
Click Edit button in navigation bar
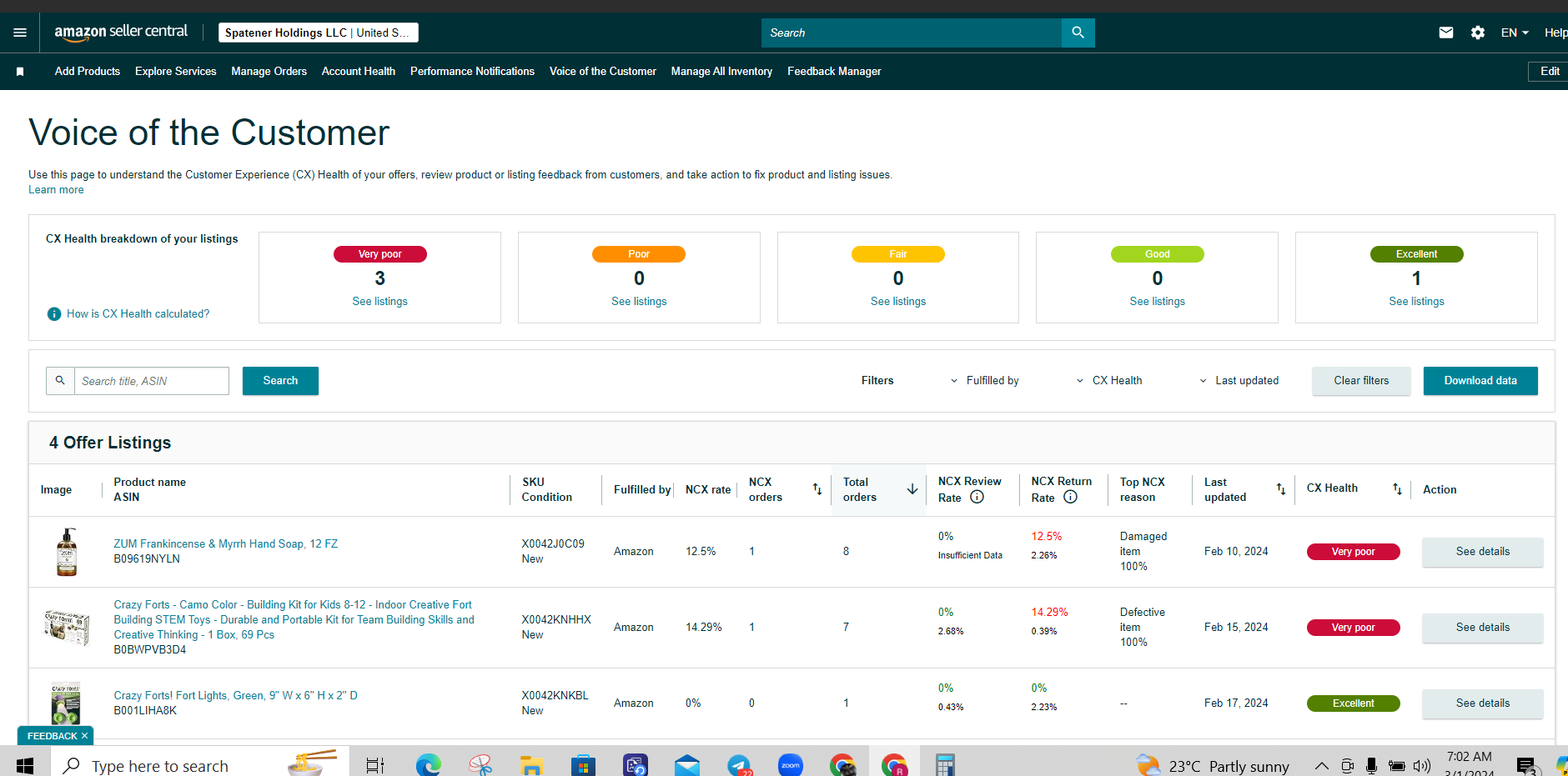click(1550, 72)
